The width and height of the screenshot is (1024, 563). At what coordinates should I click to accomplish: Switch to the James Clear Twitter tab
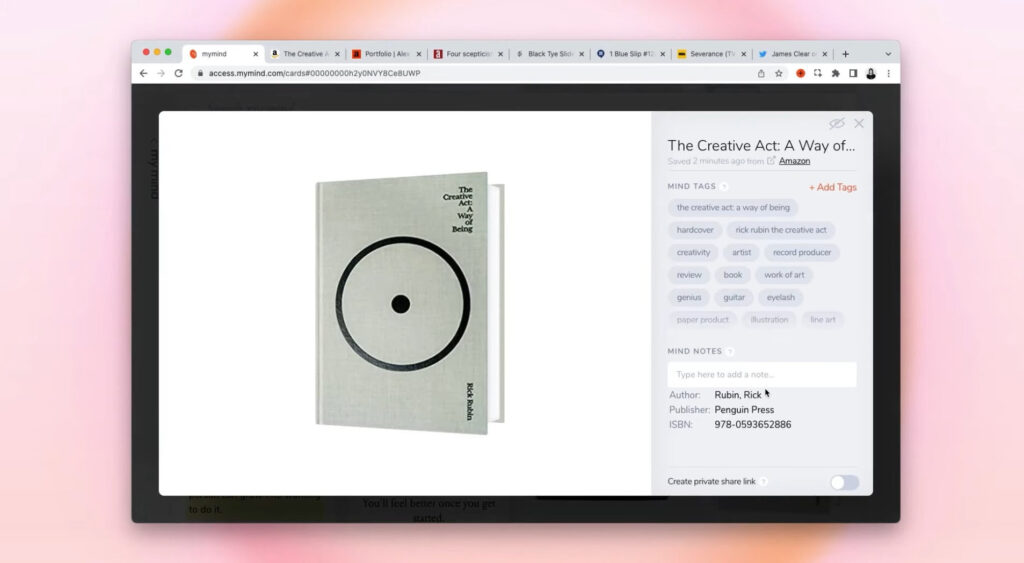pos(792,54)
